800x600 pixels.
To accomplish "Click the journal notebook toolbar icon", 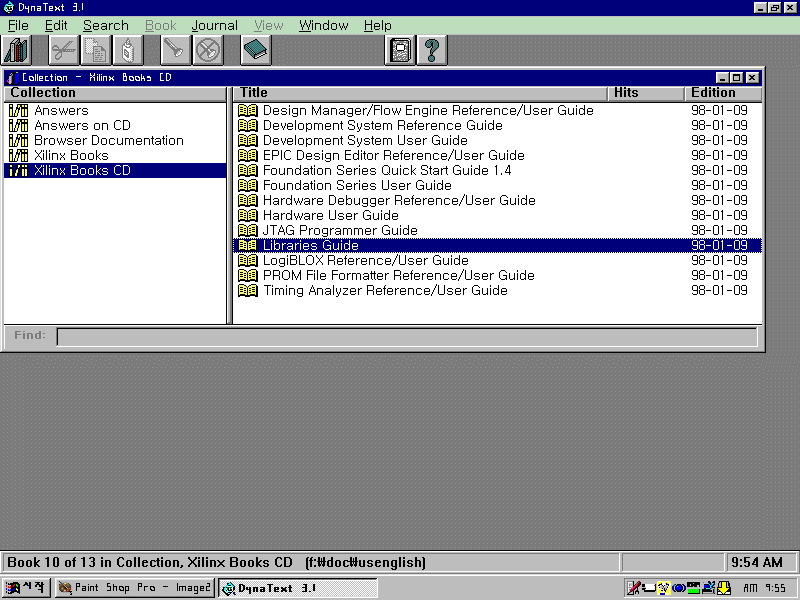I will coord(400,50).
